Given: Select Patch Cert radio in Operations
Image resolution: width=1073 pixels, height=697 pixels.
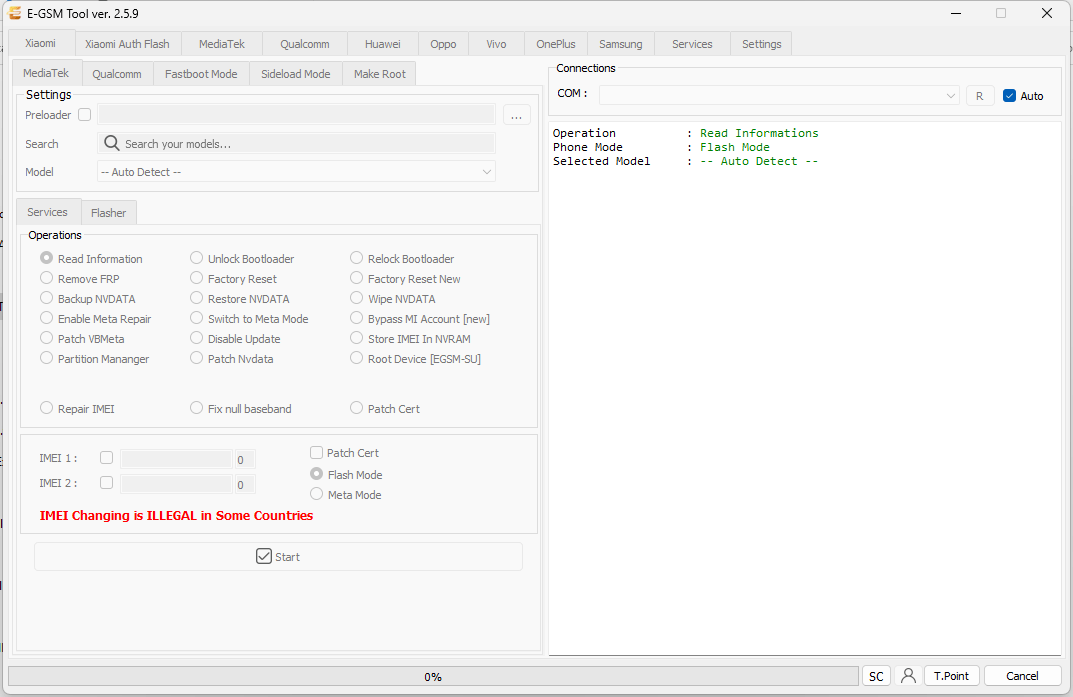Looking at the screenshot, I should point(357,407).
